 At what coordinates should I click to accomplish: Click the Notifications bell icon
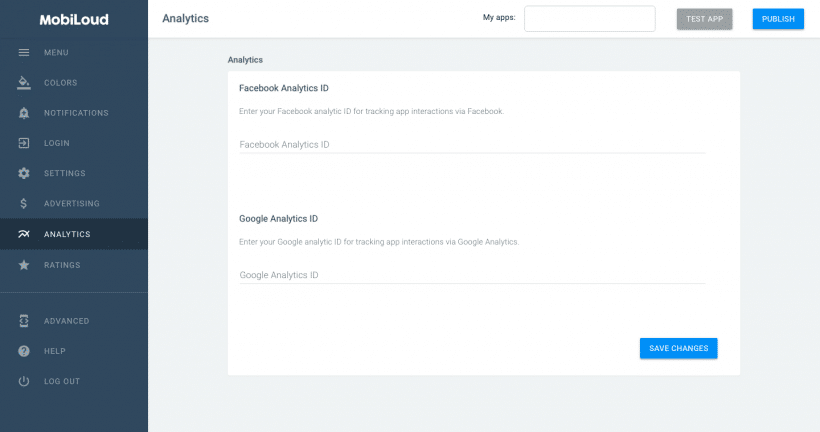[x=24, y=113]
